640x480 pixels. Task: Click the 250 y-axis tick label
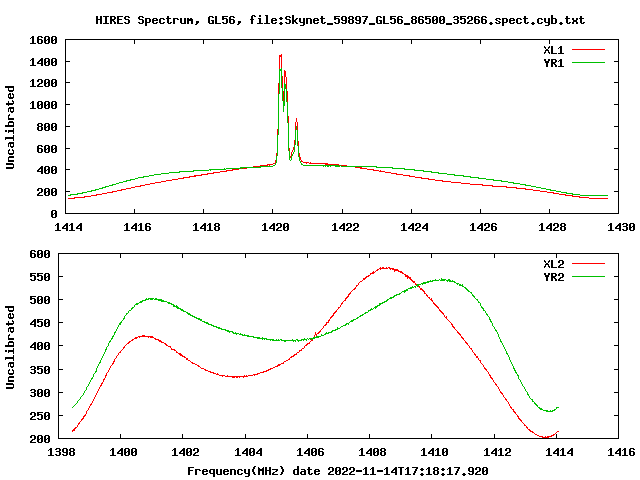pos(40,416)
